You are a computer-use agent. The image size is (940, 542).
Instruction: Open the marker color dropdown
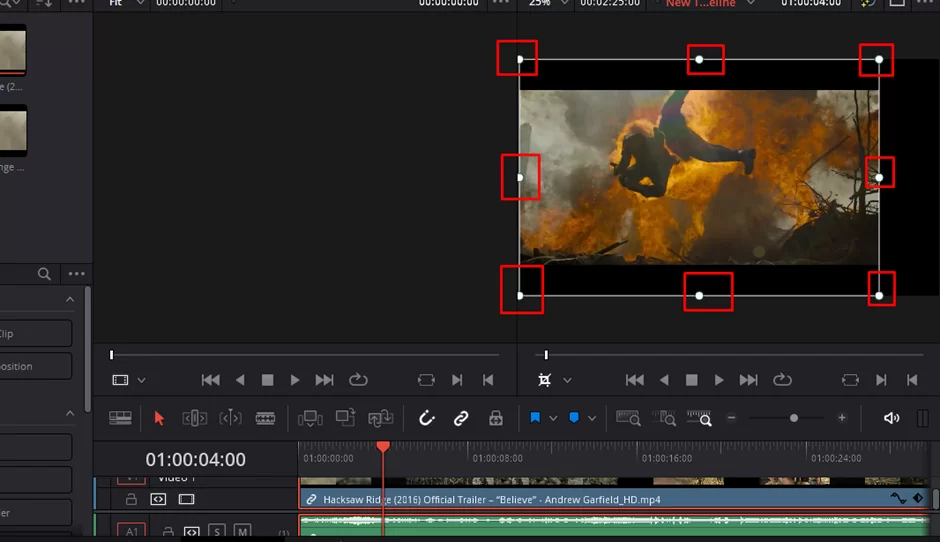(592, 418)
